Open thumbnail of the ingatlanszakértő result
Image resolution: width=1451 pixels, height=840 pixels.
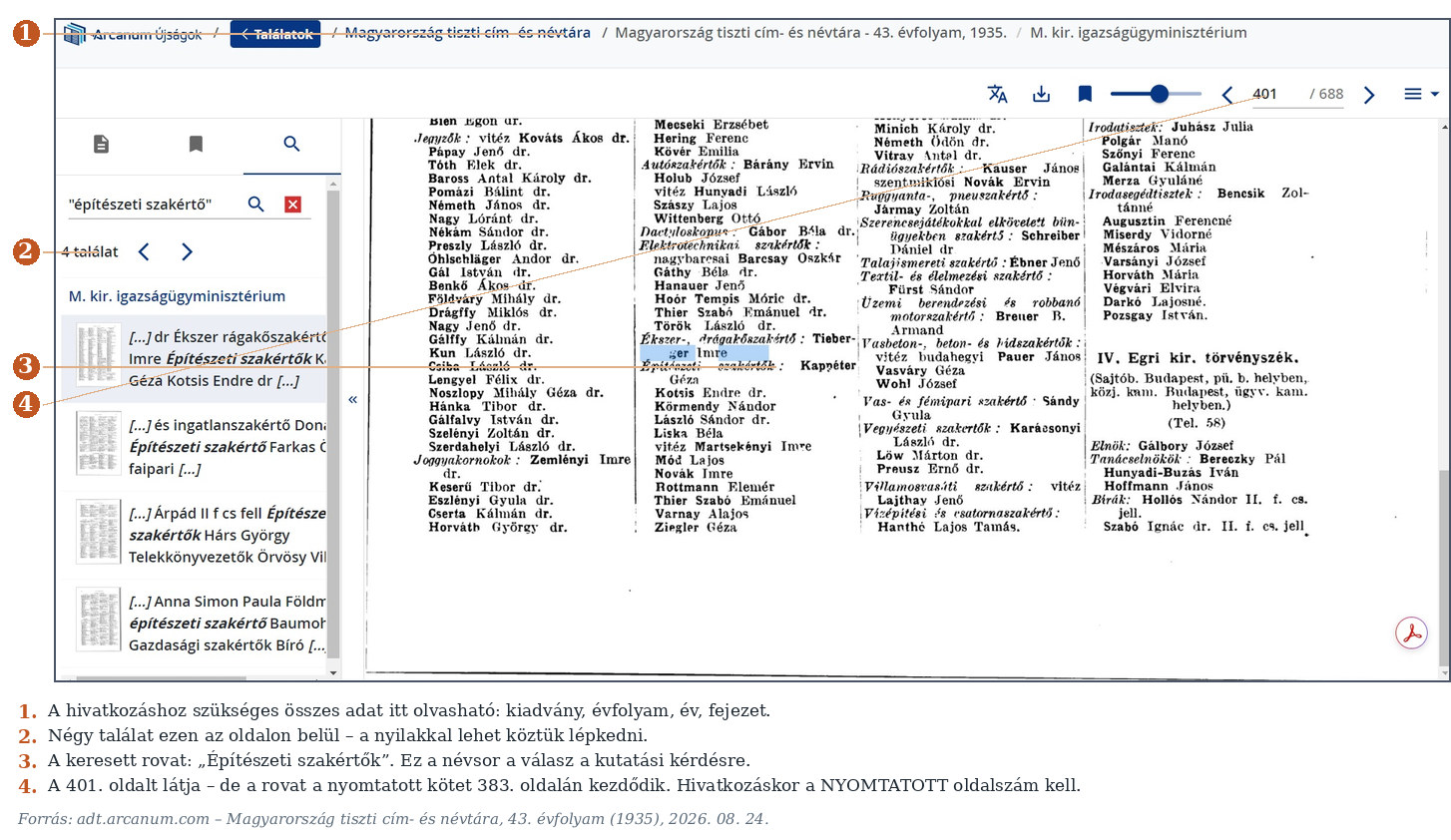tap(98, 443)
